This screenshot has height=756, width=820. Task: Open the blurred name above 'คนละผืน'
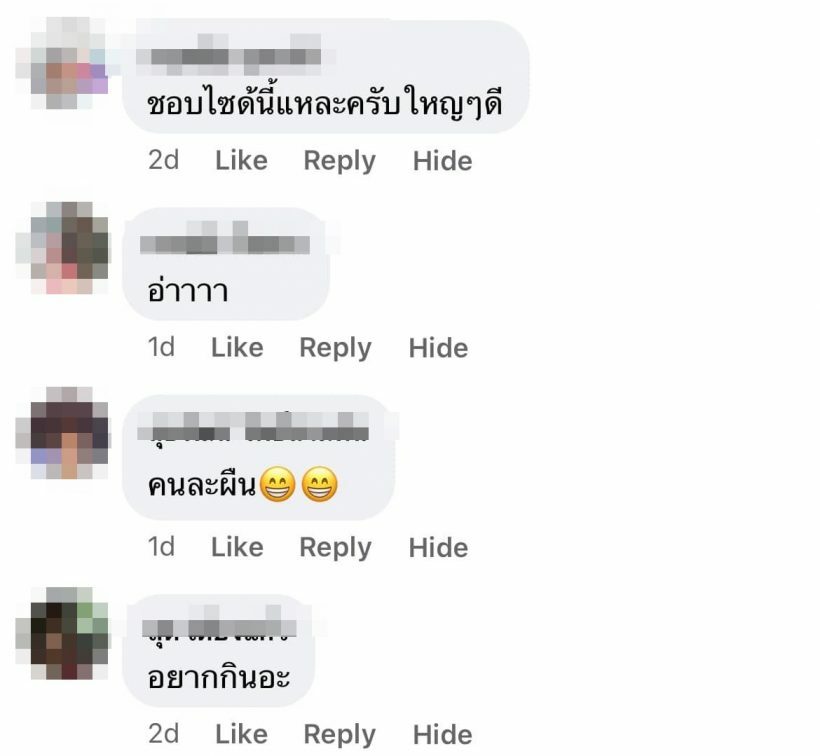click(x=253, y=428)
